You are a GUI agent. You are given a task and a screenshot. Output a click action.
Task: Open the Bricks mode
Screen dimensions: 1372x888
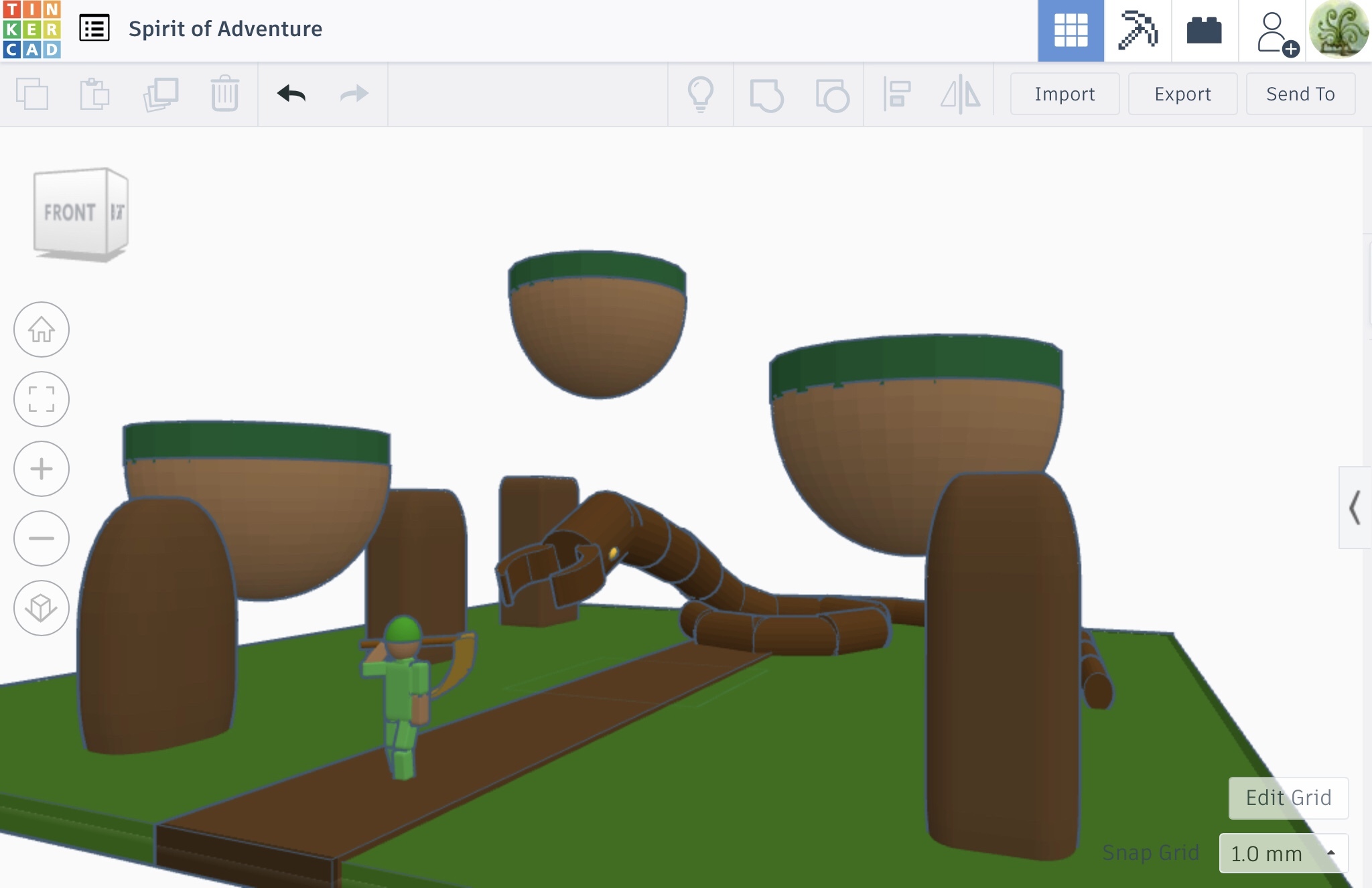coord(1205,31)
